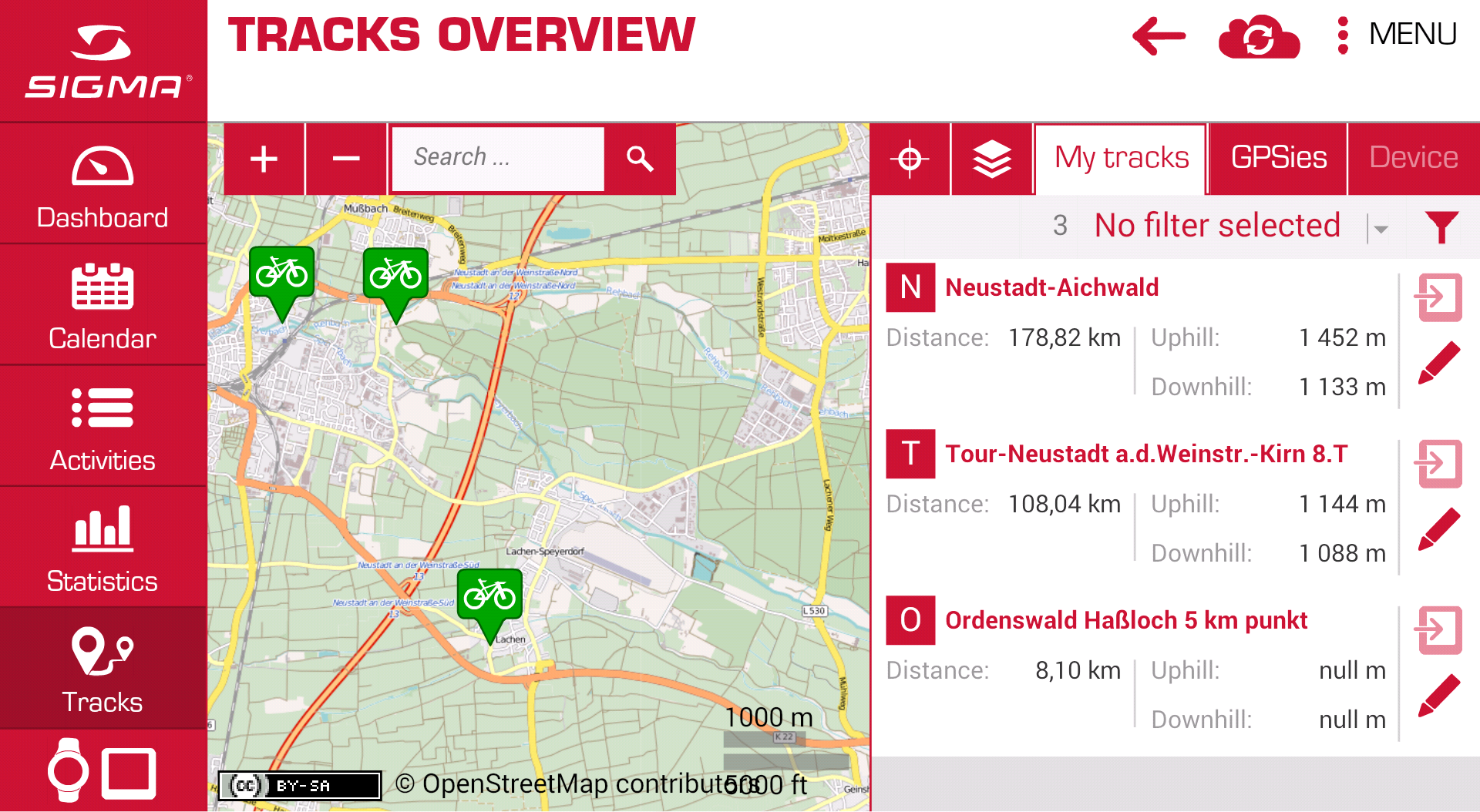Switch to the My tracks tab
This screenshot has width=1480, height=812.
(x=1121, y=159)
